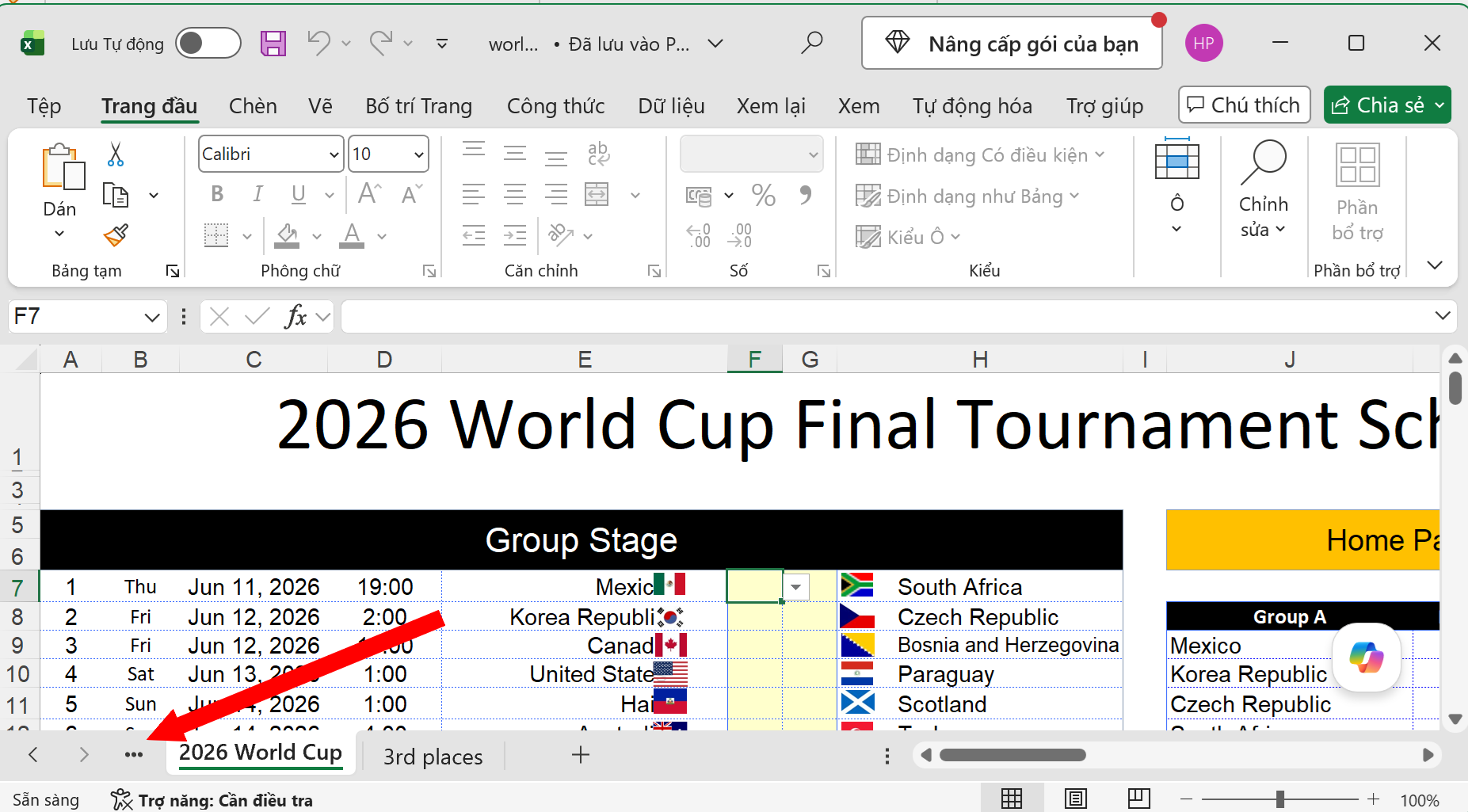Redo the last undone action

(381, 43)
